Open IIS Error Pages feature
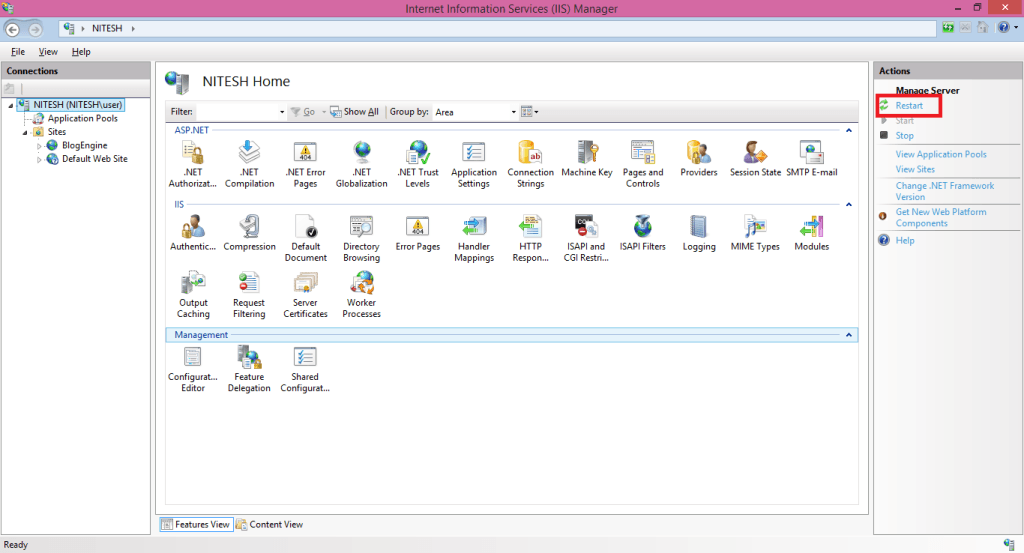The image size is (1024, 553). (418, 233)
